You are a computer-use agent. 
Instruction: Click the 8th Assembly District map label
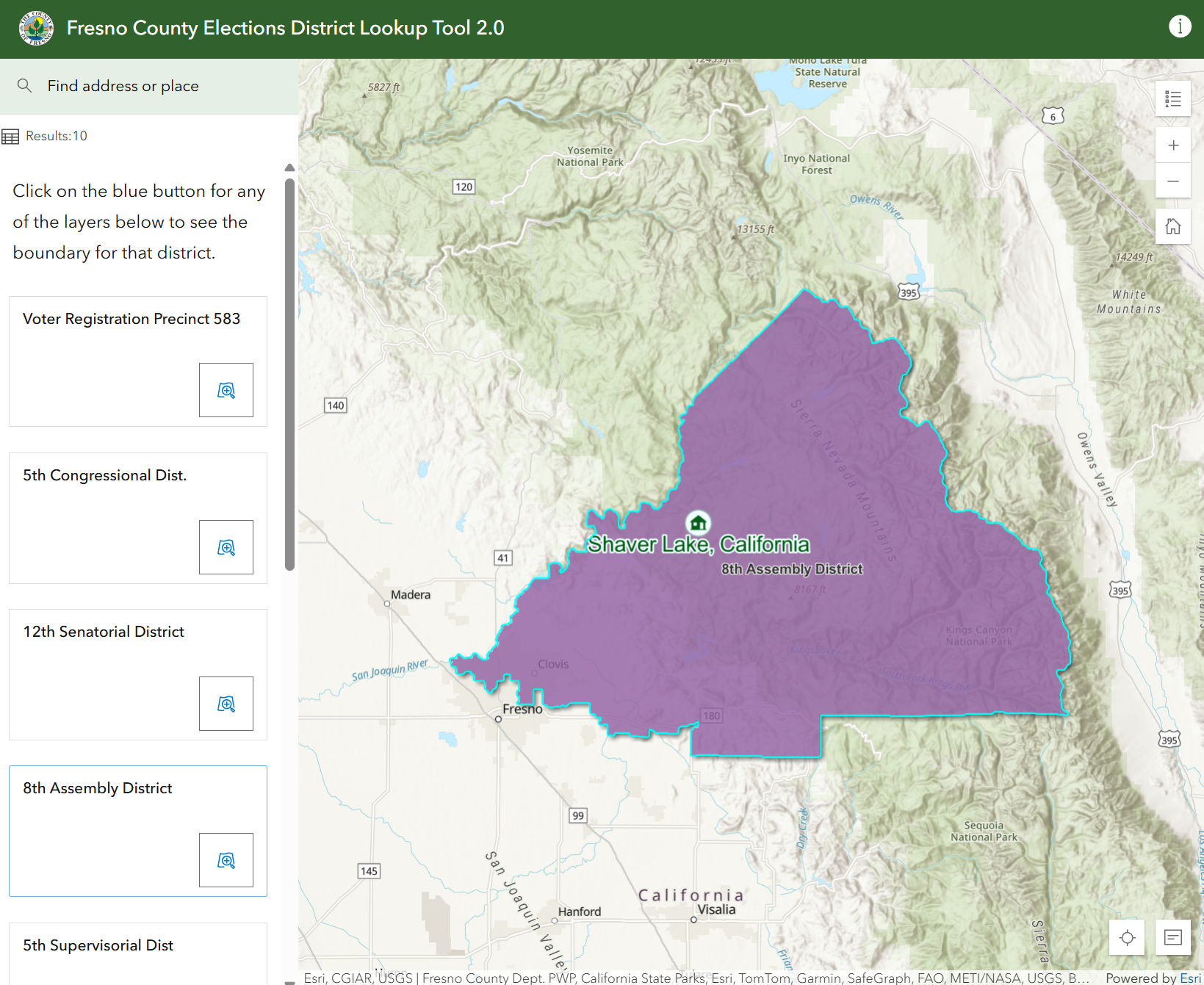click(x=792, y=569)
